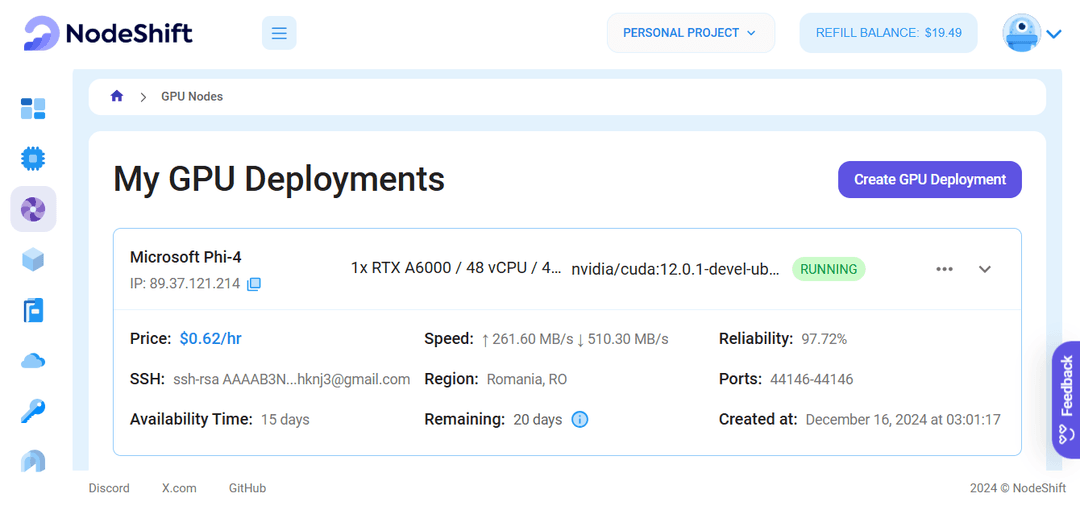Open the GitHub footer link
1080x505 pixels.
pos(247,488)
